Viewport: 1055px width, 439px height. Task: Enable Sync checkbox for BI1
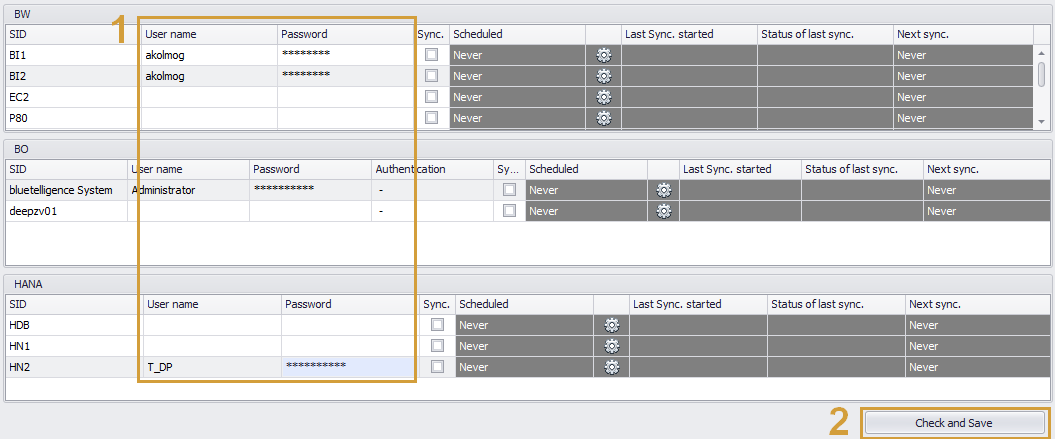[x=432, y=55]
